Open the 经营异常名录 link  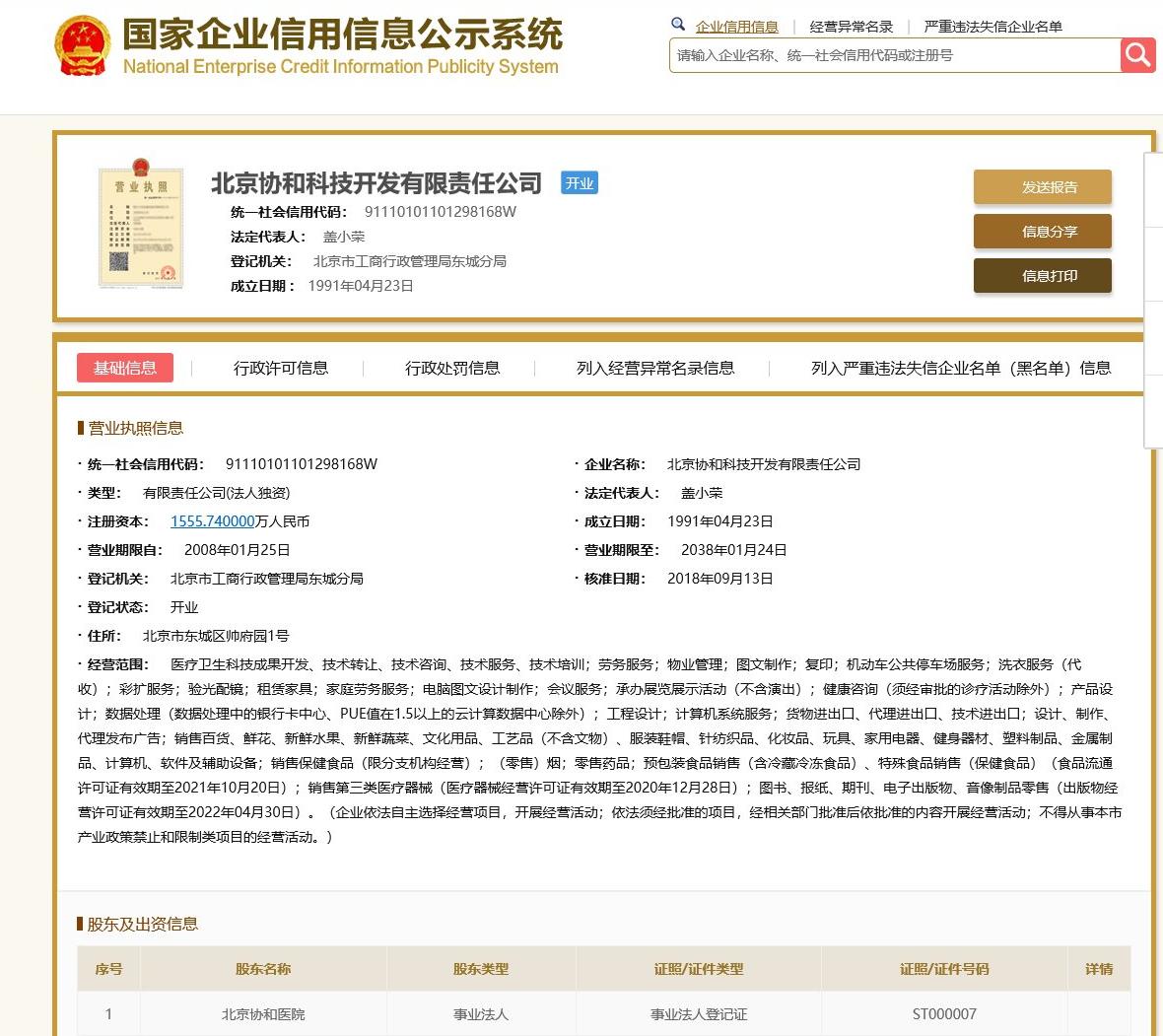point(849,24)
